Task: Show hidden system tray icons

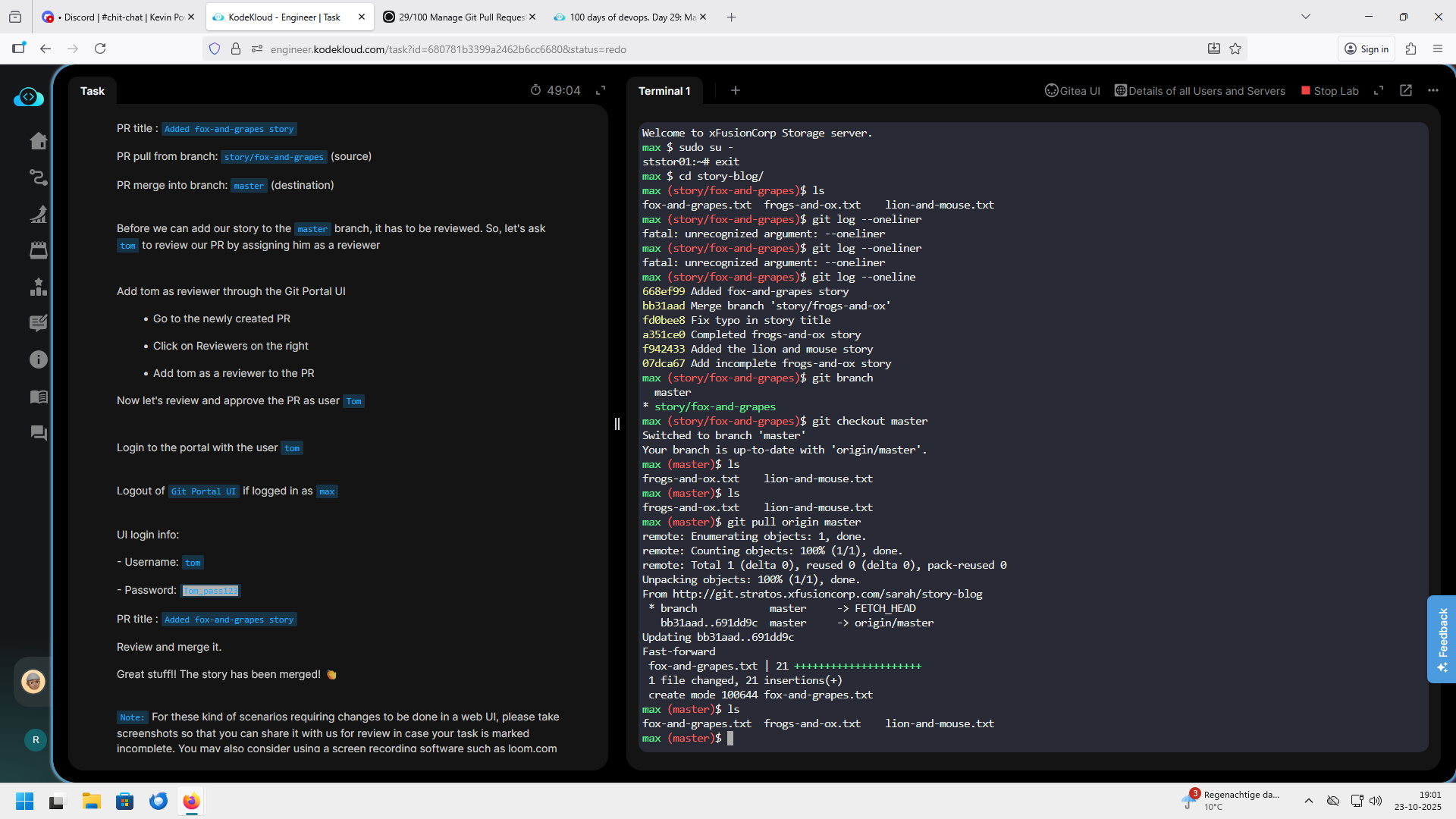Action: pyautogui.click(x=1308, y=800)
